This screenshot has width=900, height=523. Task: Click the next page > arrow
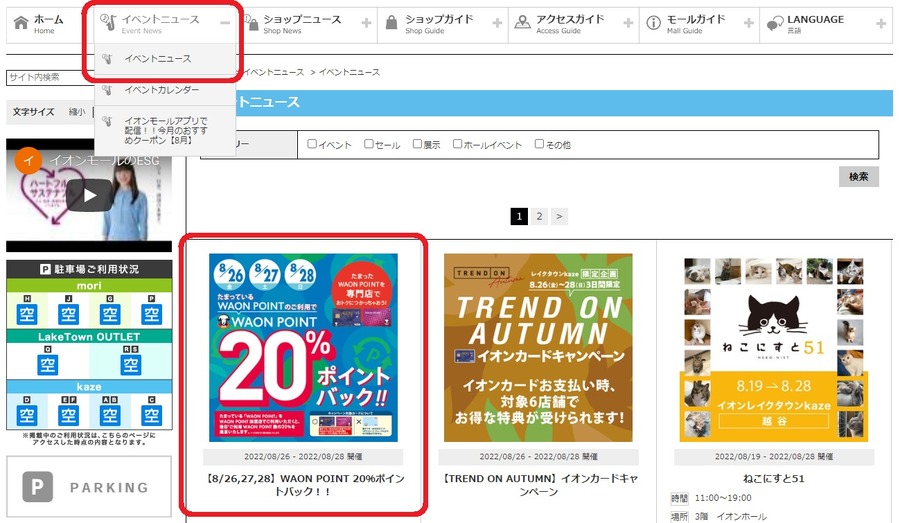point(559,216)
